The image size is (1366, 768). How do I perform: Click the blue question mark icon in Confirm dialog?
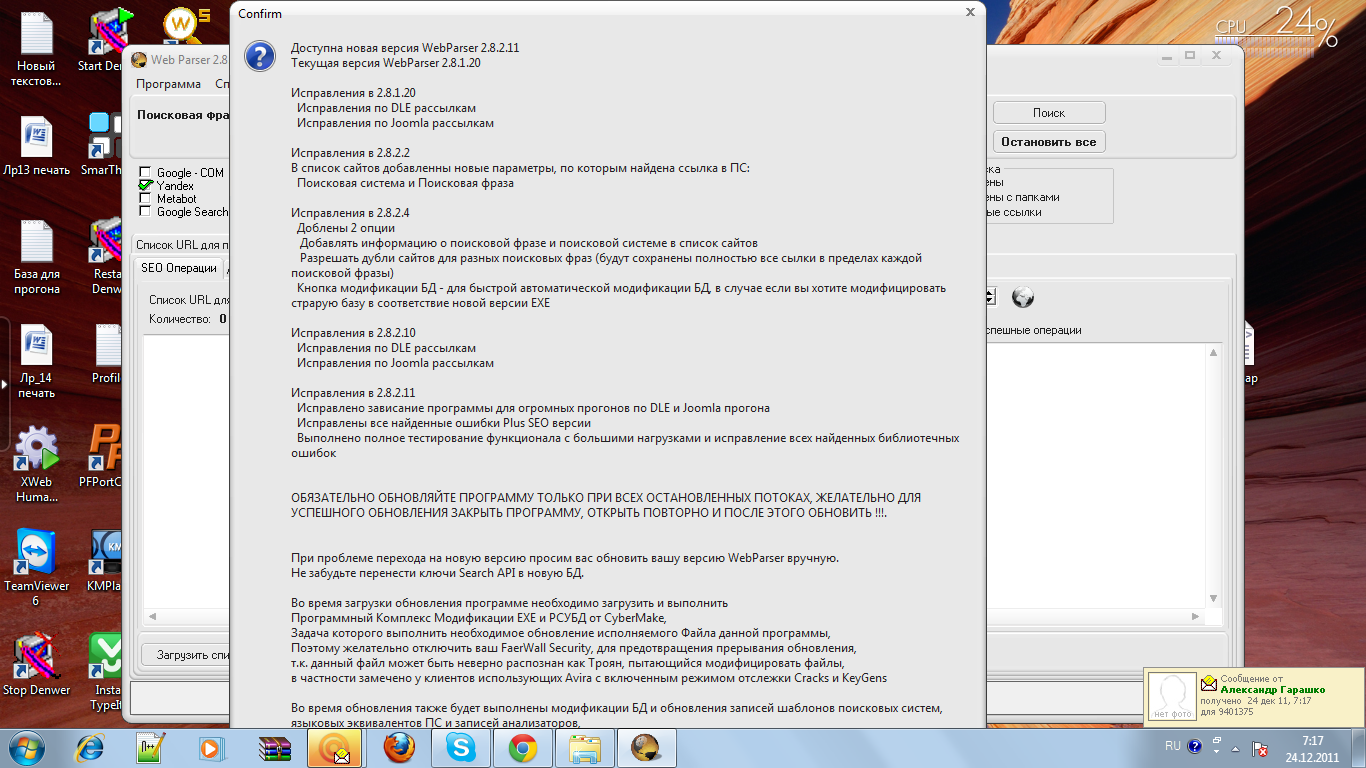260,56
